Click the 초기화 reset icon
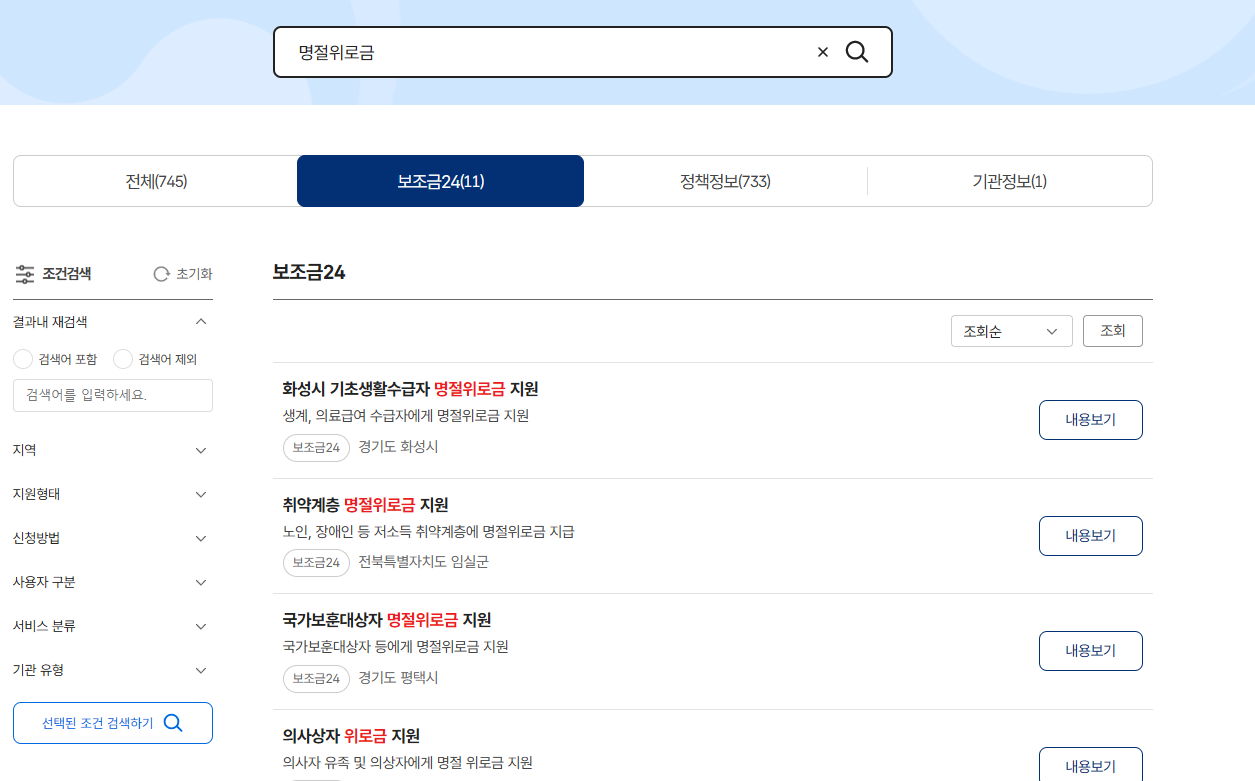The height and width of the screenshot is (781, 1255). pyautogui.click(x=160, y=273)
